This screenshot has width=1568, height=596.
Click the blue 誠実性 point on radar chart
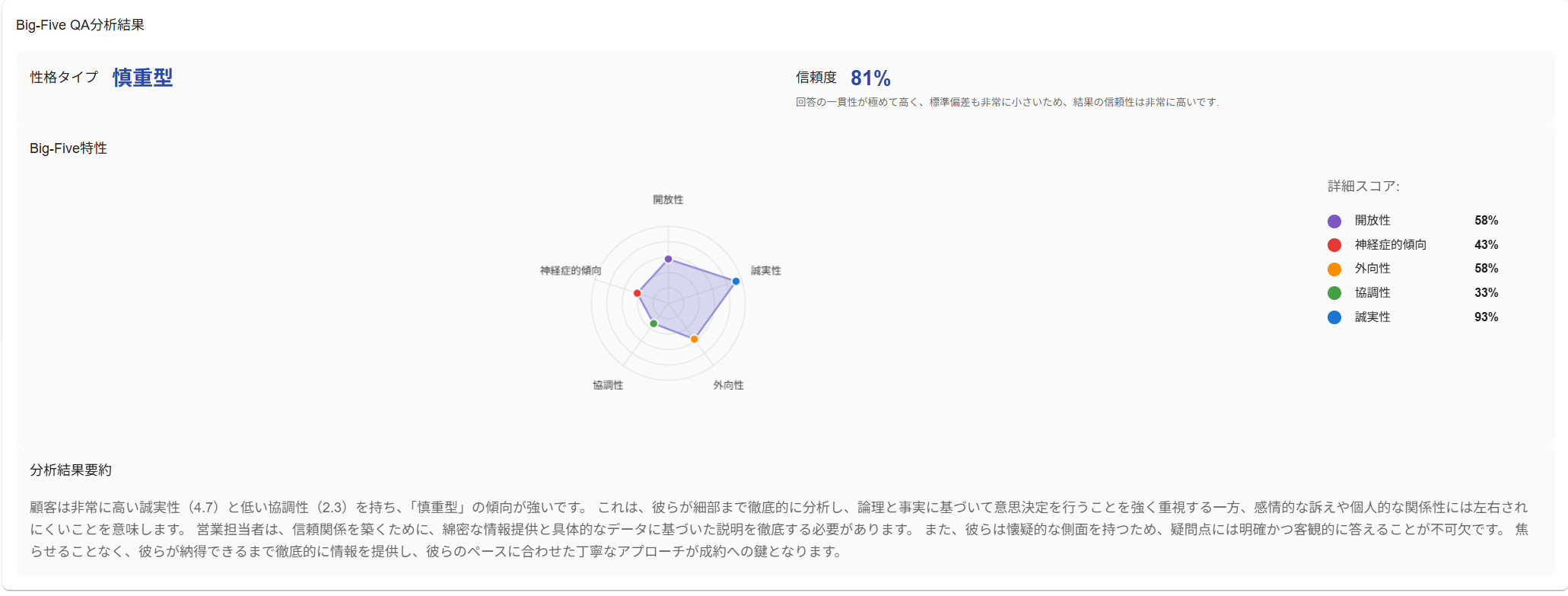click(736, 282)
